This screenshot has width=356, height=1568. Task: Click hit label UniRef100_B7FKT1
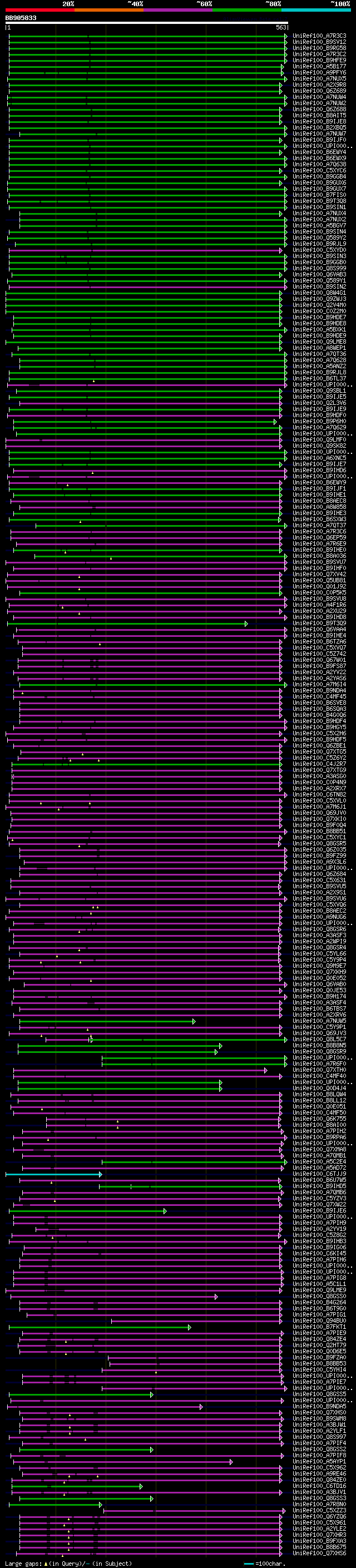[x=319, y=1327]
